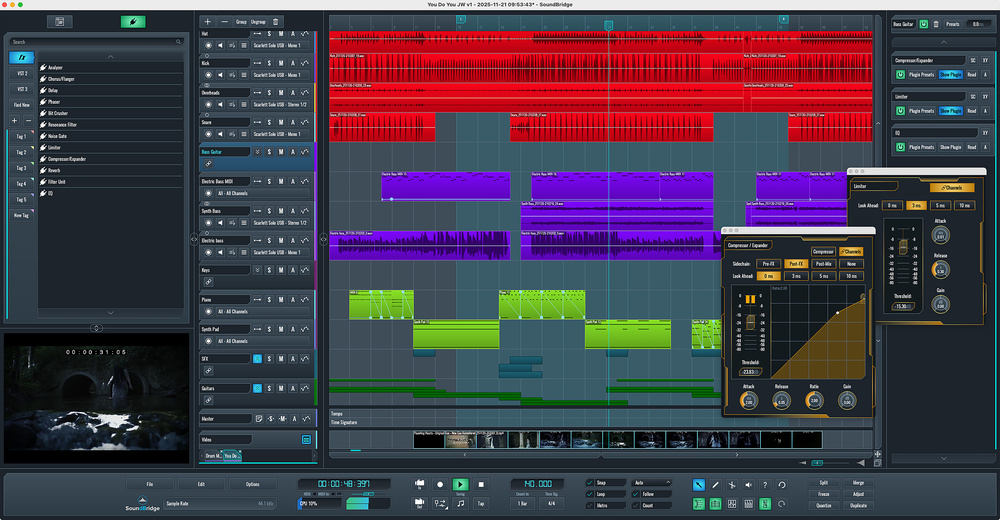Open the FX category in browser
1000x520 pixels.
(x=21, y=58)
